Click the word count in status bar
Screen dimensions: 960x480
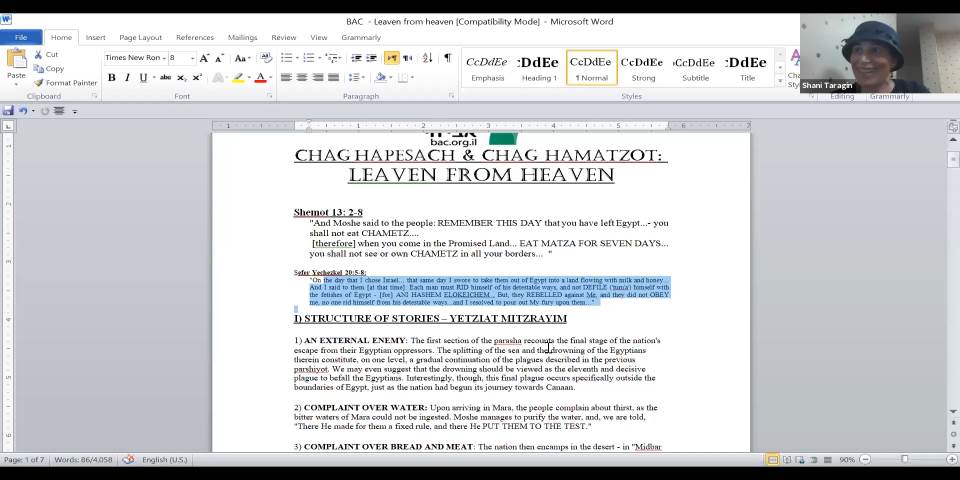pyautogui.click(x=84, y=460)
